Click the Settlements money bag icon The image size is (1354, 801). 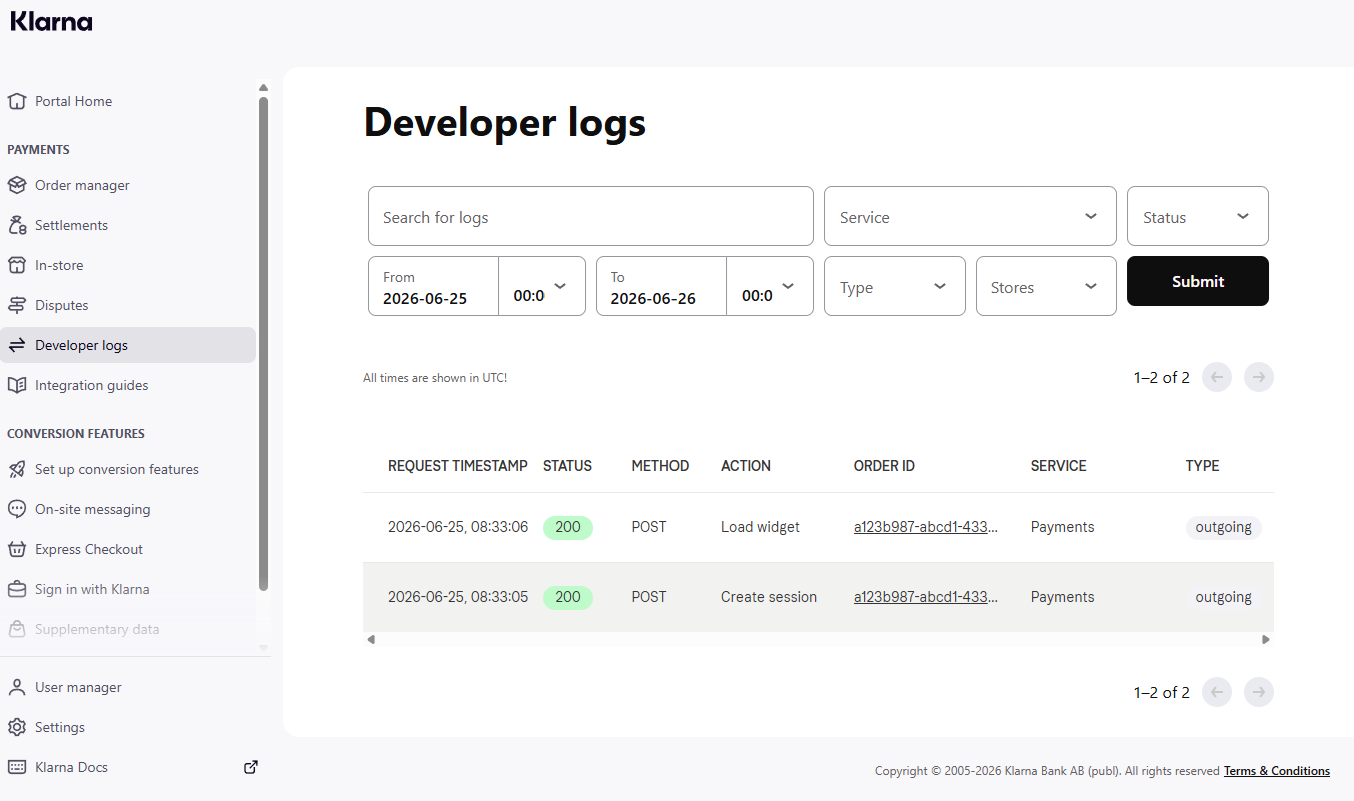[16, 225]
